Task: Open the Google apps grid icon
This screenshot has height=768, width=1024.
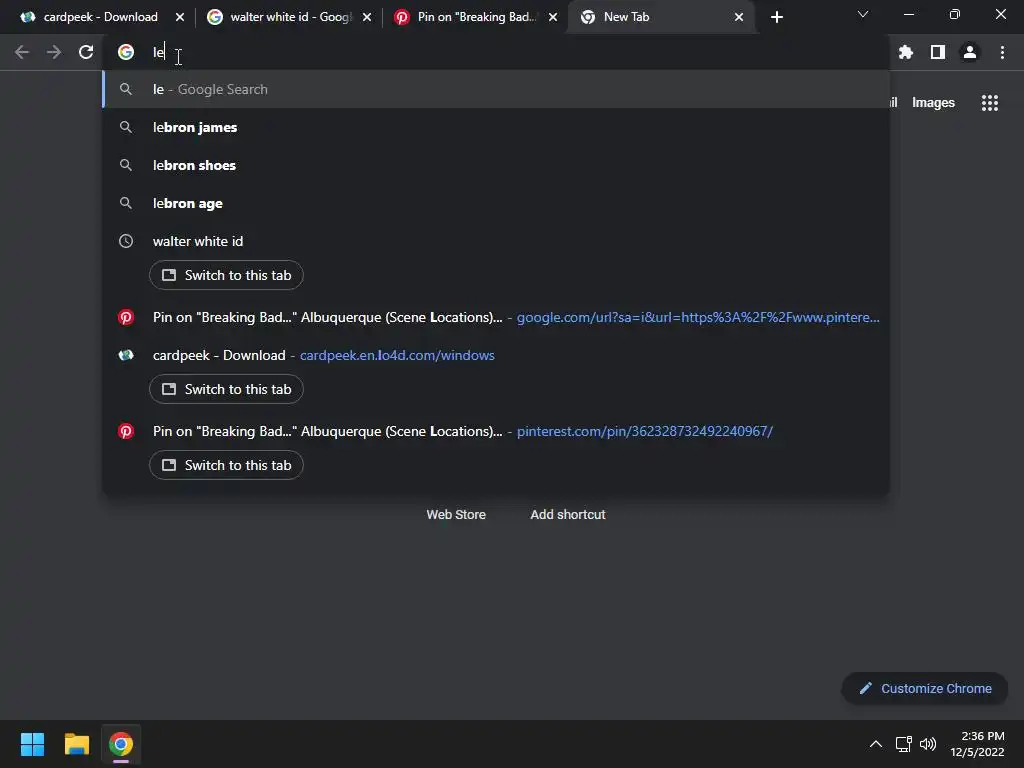Action: pyautogui.click(x=989, y=103)
